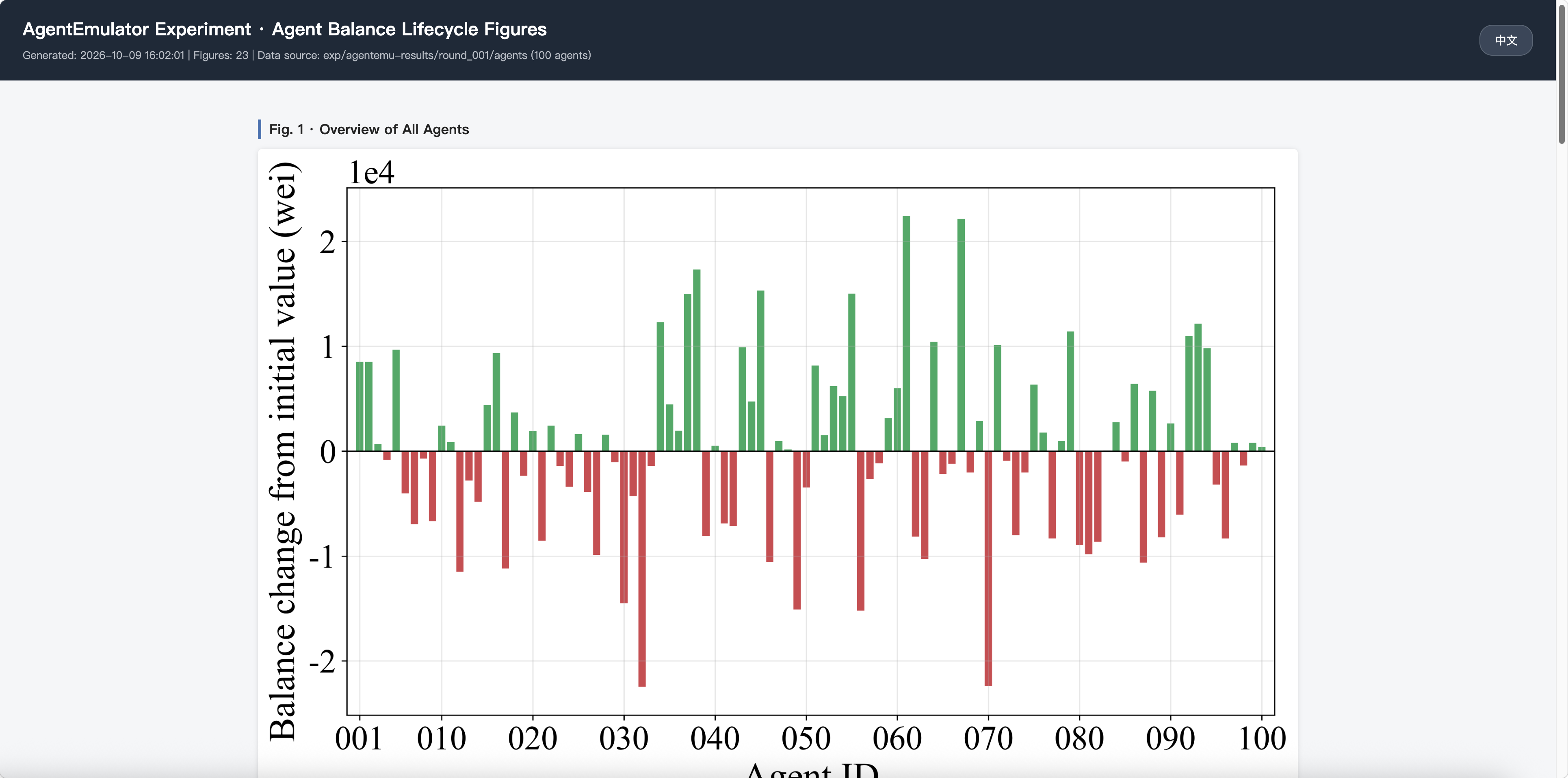The height and width of the screenshot is (778, 1568).
Task: Click the x-axis label '040'
Action: [715, 739]
